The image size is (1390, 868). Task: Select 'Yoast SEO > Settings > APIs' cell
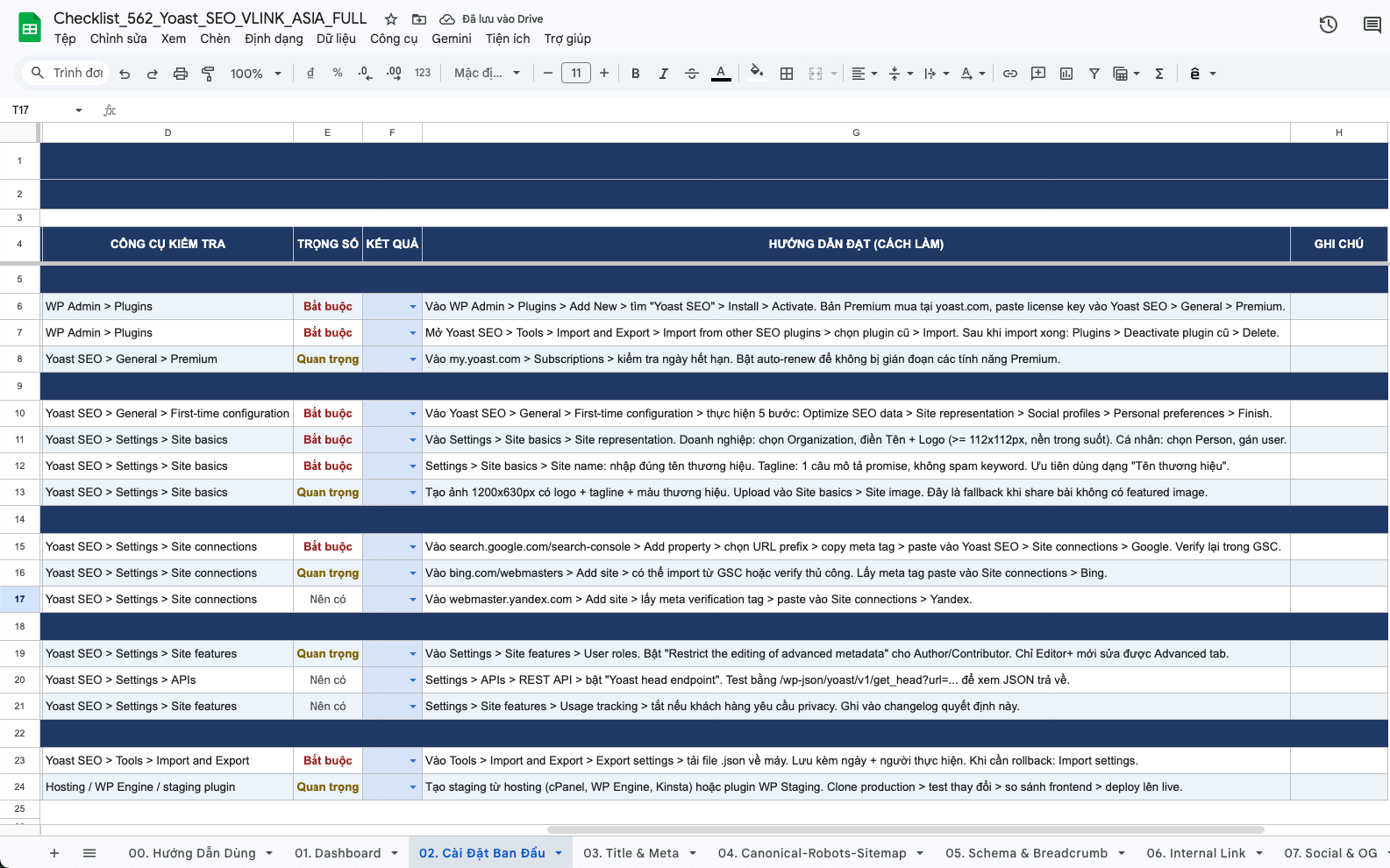(168, 680)
